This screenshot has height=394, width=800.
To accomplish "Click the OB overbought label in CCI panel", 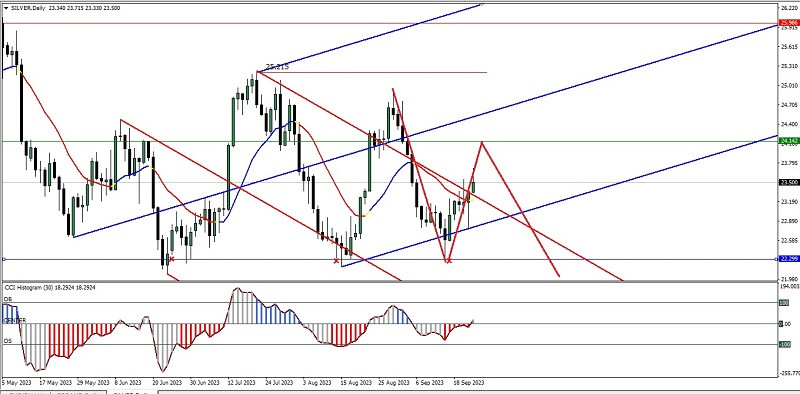I will click(x=8, y=299).
